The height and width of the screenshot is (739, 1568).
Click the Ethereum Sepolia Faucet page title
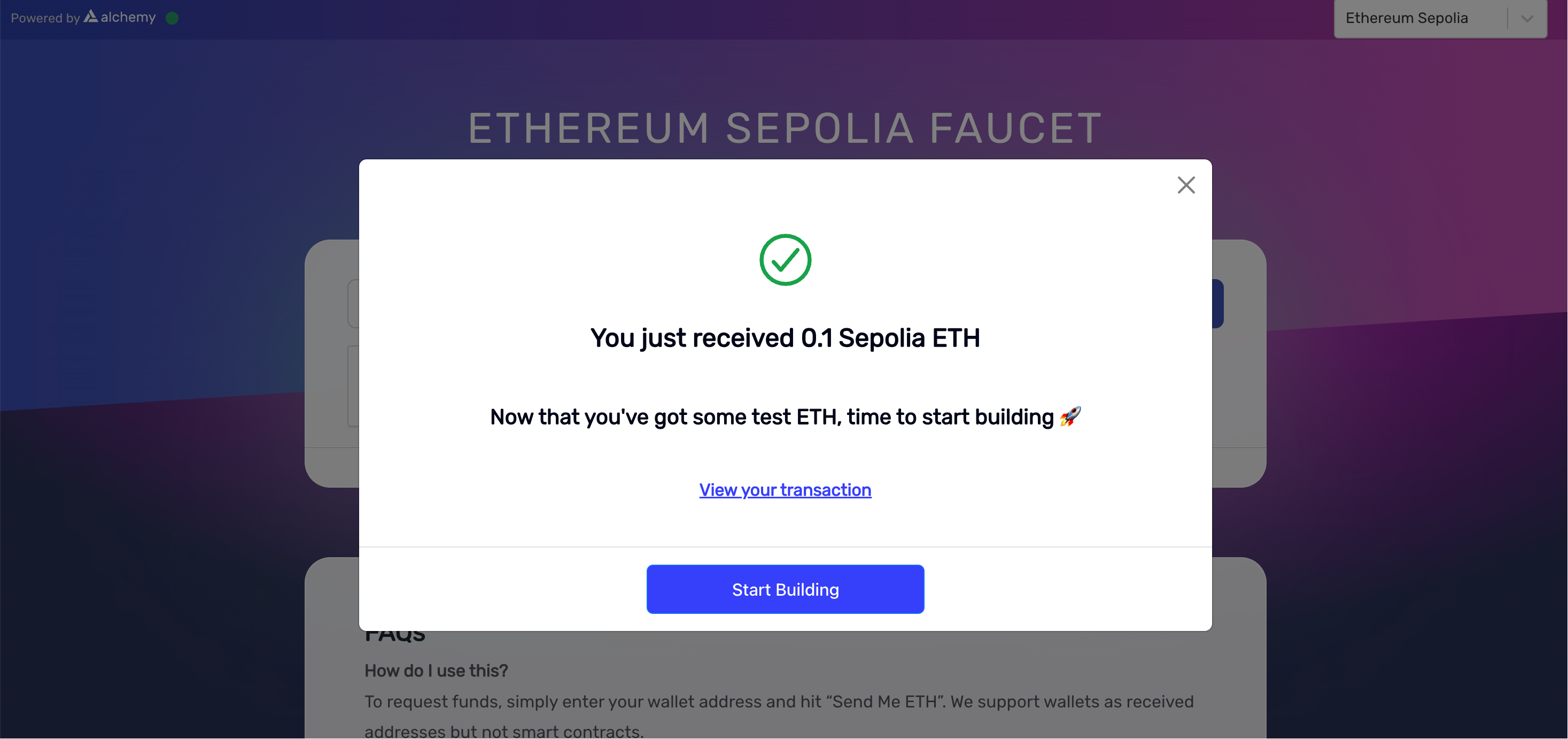point(785,128)
